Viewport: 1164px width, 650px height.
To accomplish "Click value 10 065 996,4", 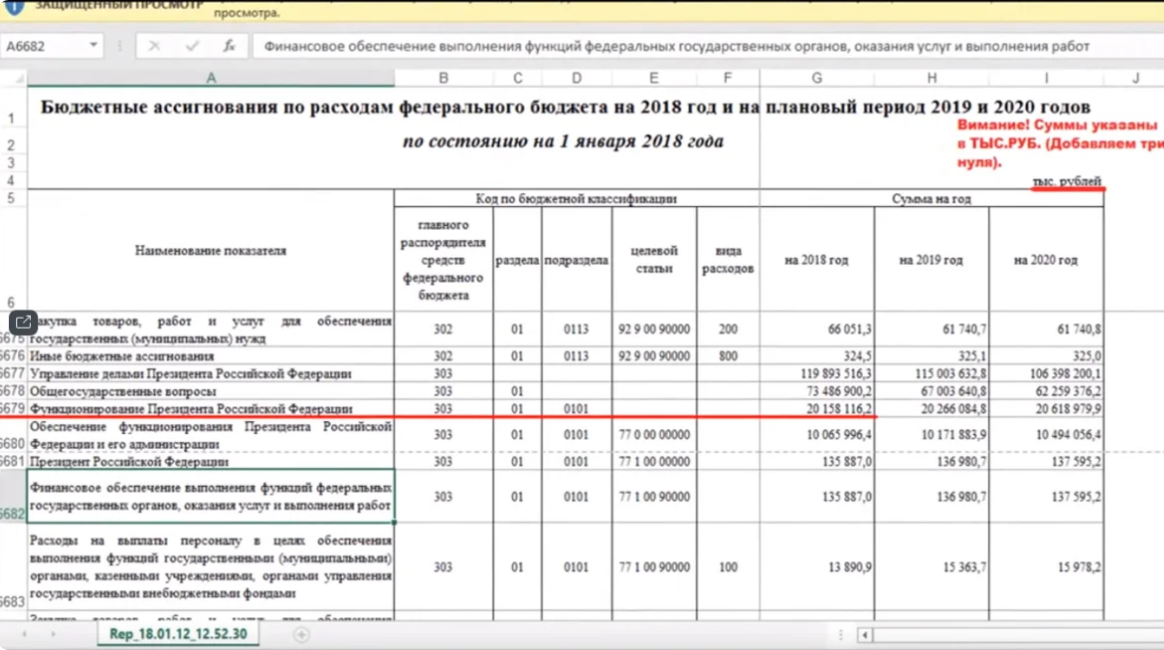I will tap(840, 434).
